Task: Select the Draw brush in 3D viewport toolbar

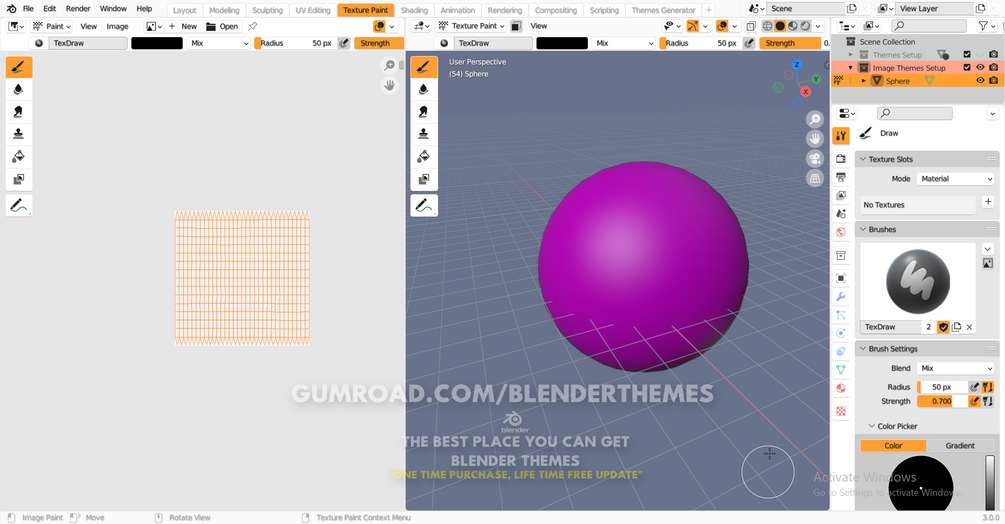Action: [424, 67]
